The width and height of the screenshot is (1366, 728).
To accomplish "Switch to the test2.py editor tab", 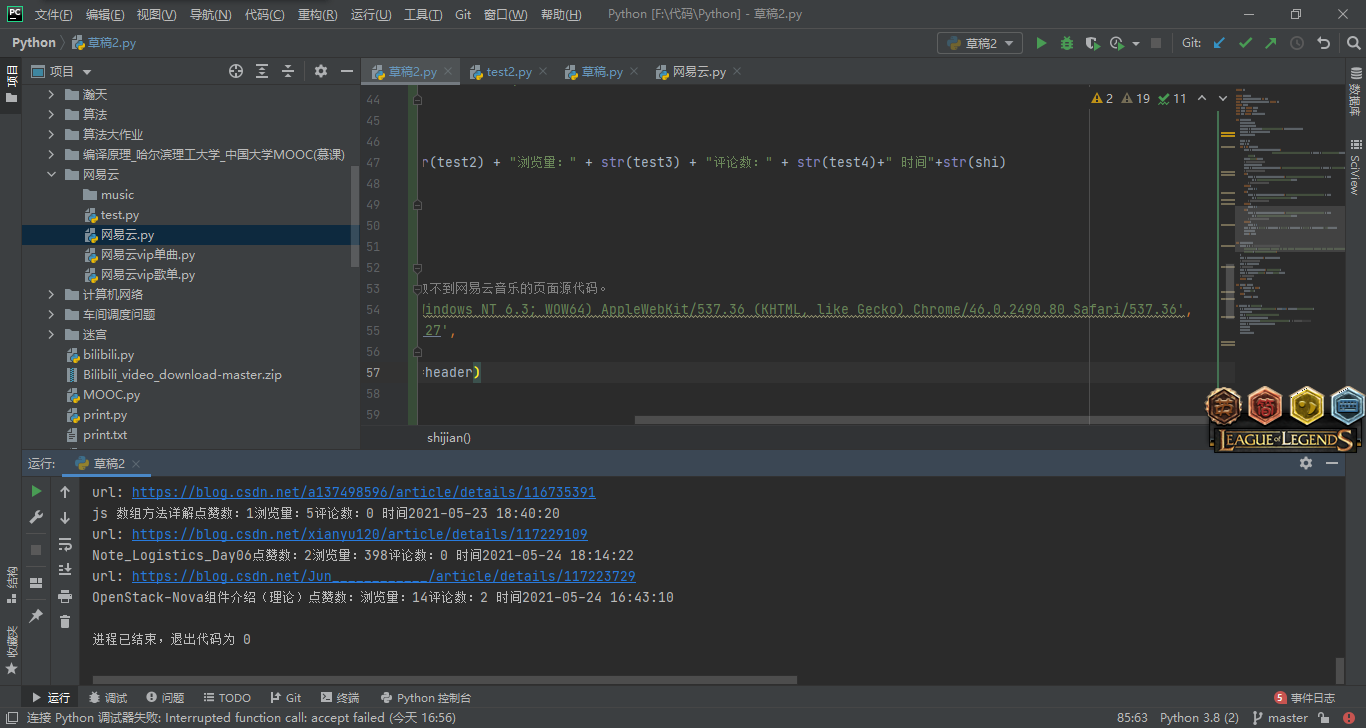I will coord(508,72).
